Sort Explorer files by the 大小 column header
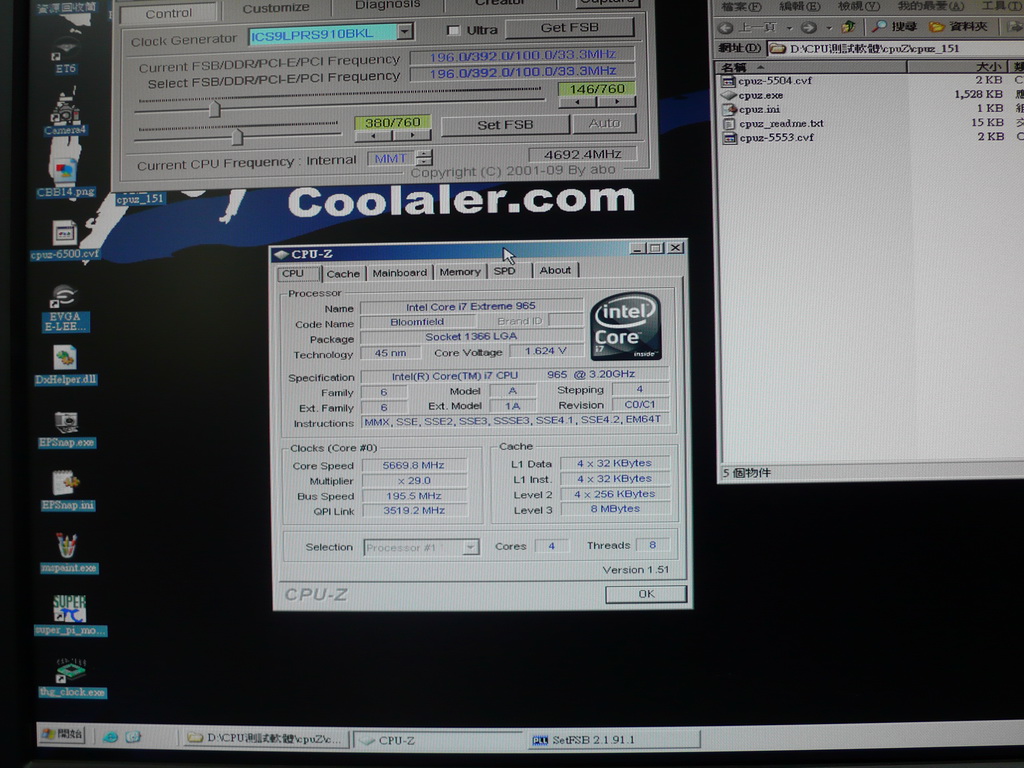 [x=957, y=67]
